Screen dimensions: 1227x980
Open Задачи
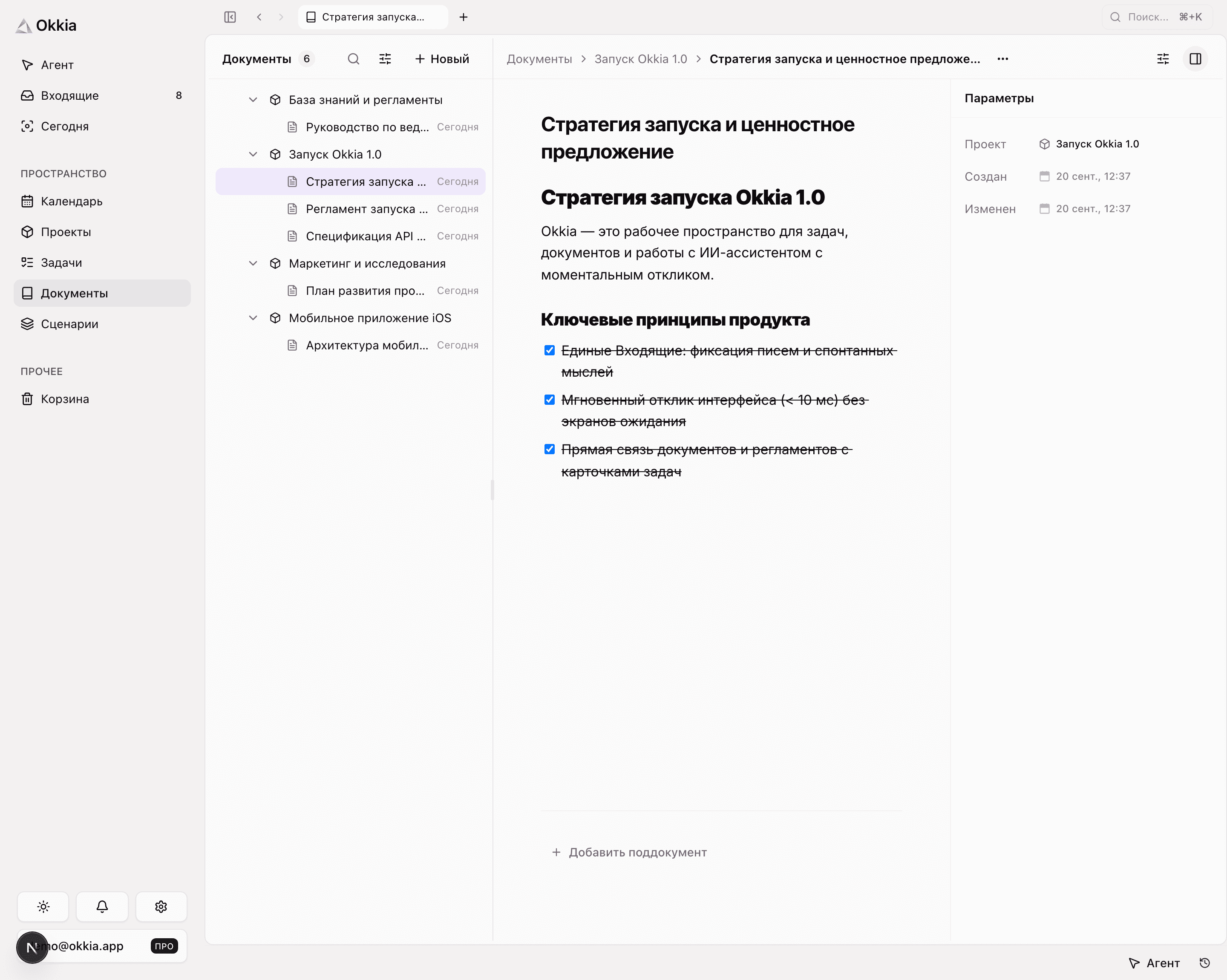(102, 263)
